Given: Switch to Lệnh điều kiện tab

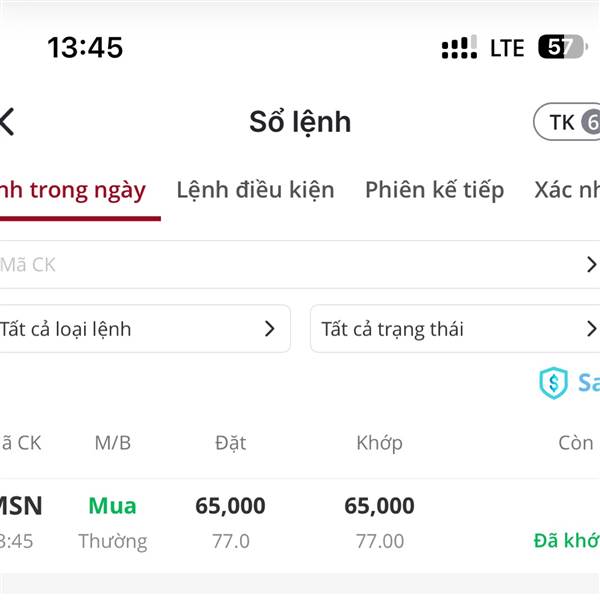Looking at the screenshot, I should tap(255, 190).
